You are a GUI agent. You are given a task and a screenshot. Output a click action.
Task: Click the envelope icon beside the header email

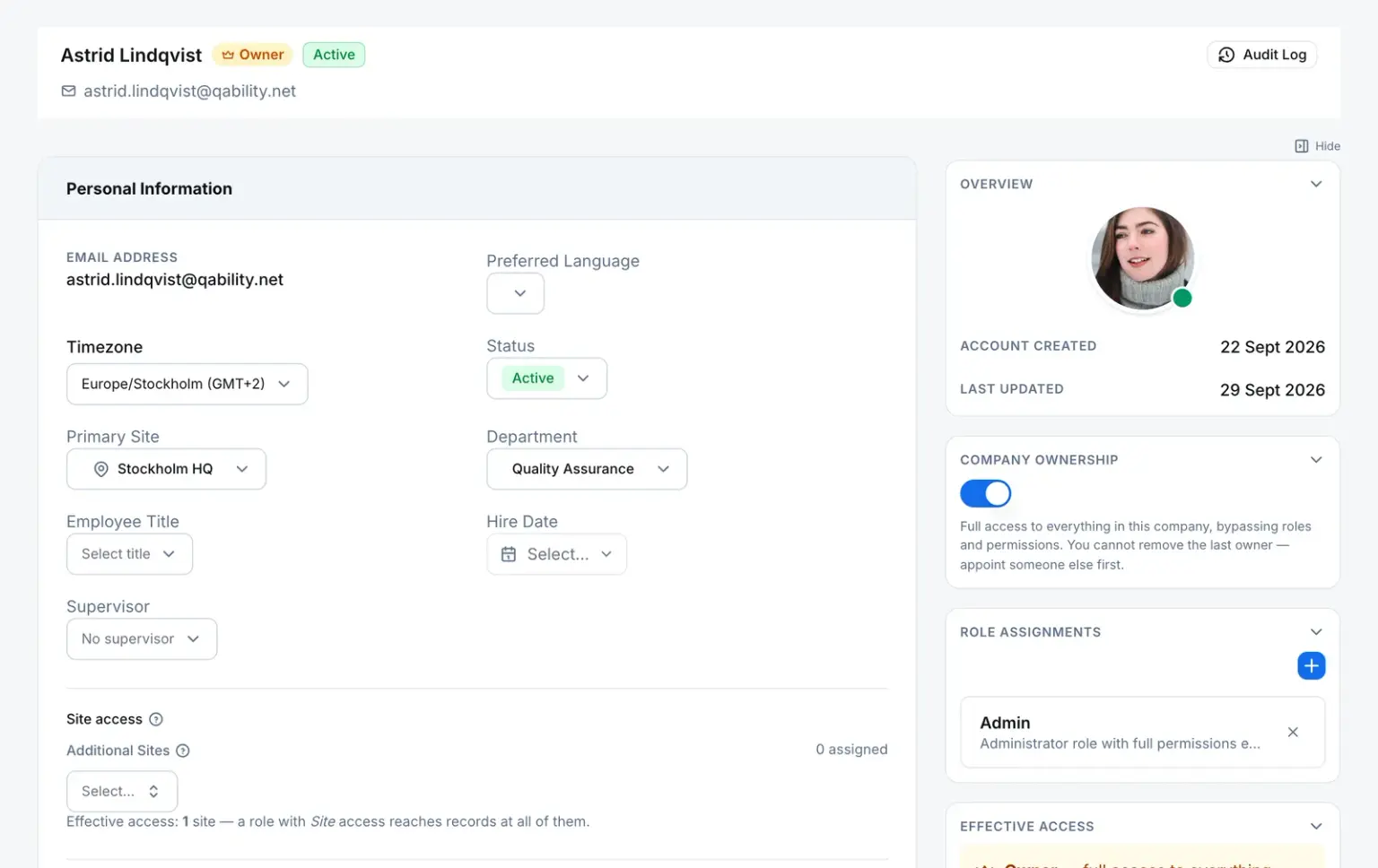[x=68, y=91]
